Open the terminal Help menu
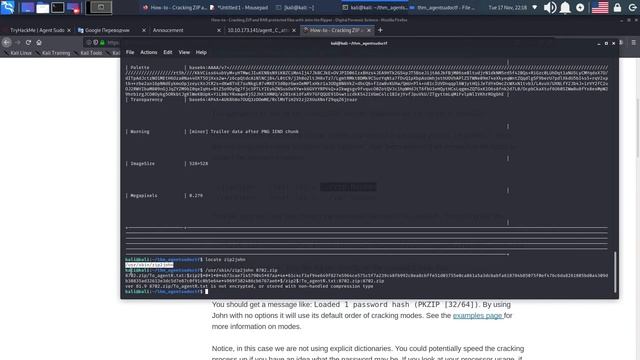 201,52
